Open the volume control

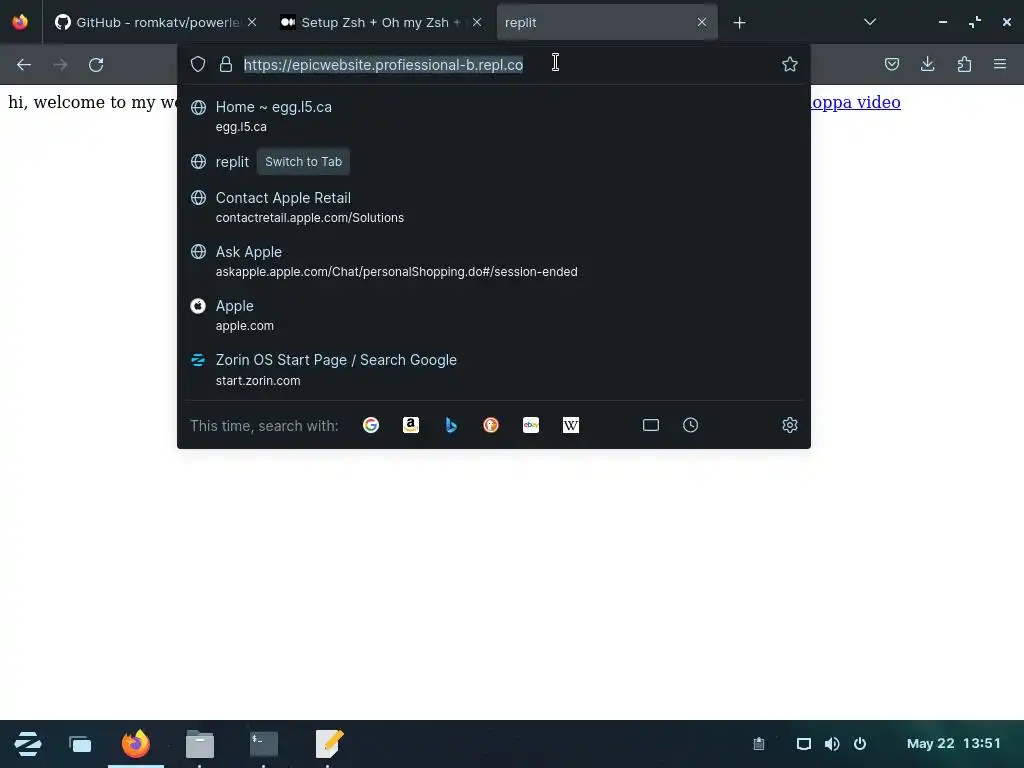tap(832, 744)
